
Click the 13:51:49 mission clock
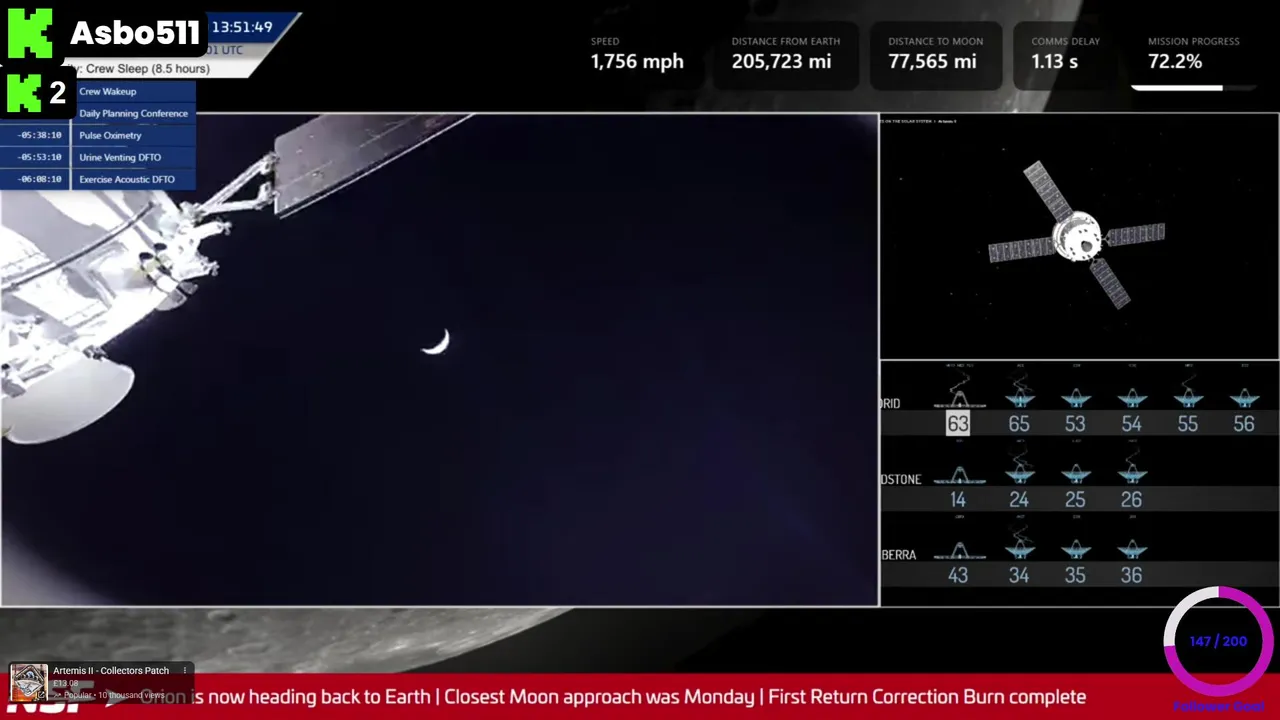point(242,28)
